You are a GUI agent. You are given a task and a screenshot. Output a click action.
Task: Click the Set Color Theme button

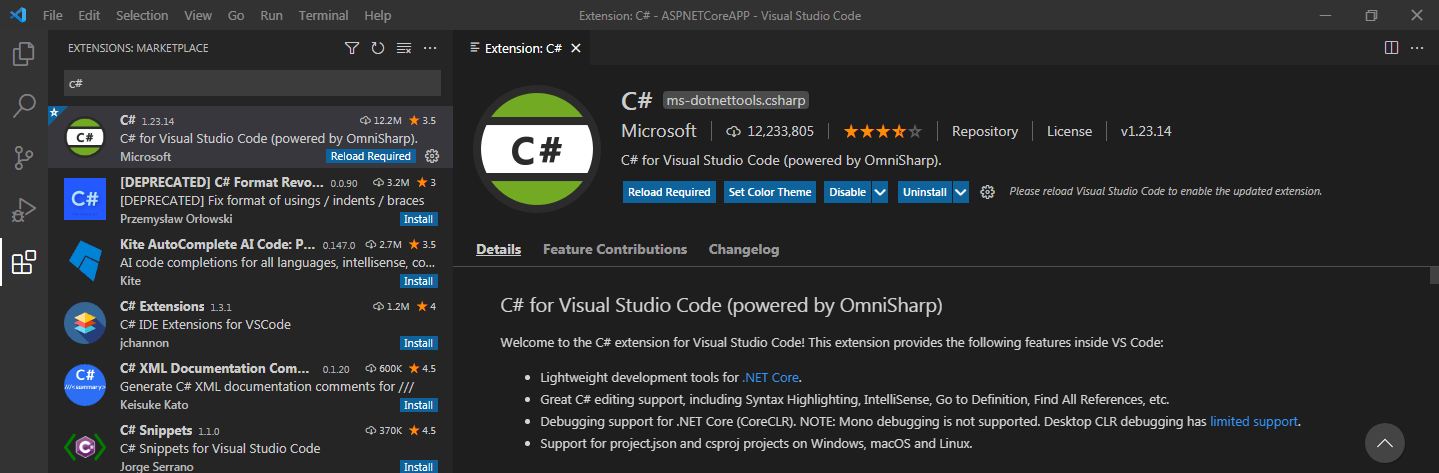tap(770, 192)
